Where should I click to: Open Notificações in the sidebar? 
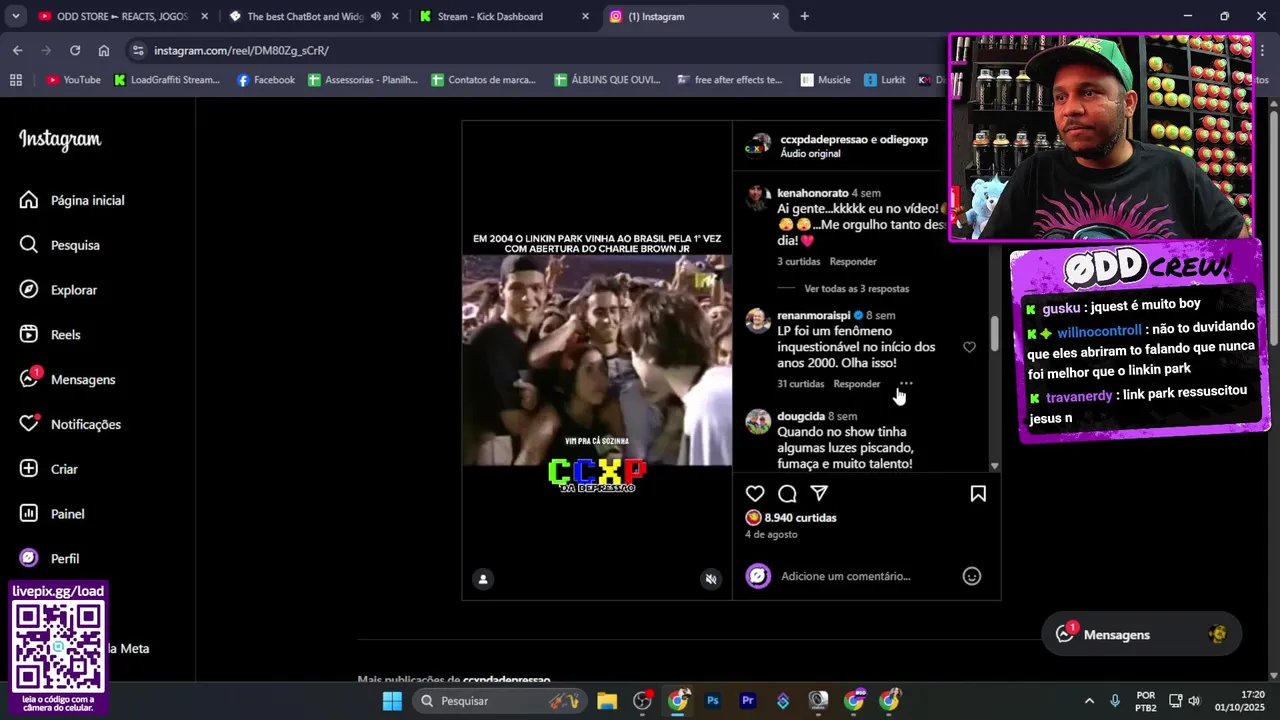[70, 425]
